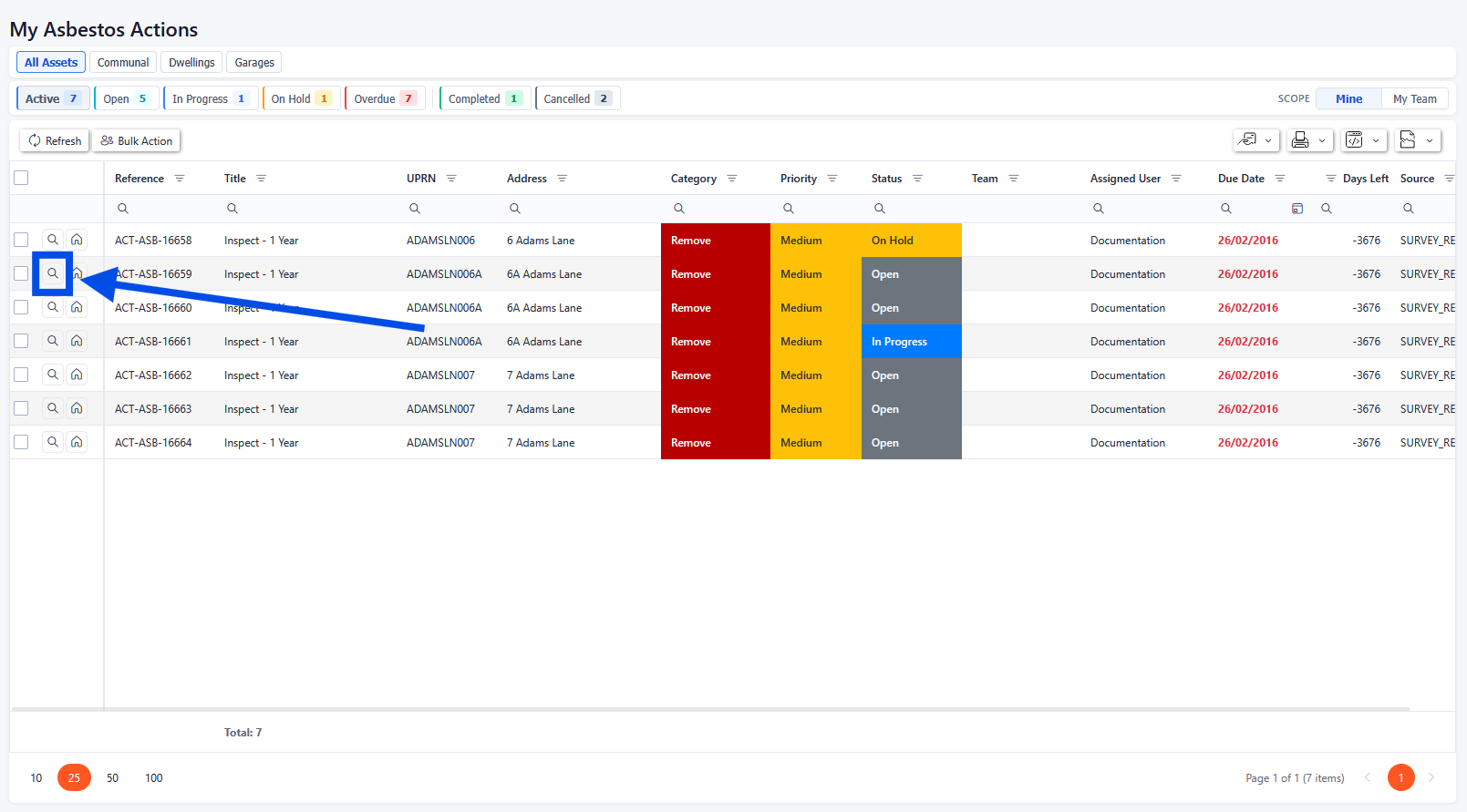Click magnifier icon for ACT-ASB-16662 row
The image size is (1467, 812).
(x=53, y=375)
